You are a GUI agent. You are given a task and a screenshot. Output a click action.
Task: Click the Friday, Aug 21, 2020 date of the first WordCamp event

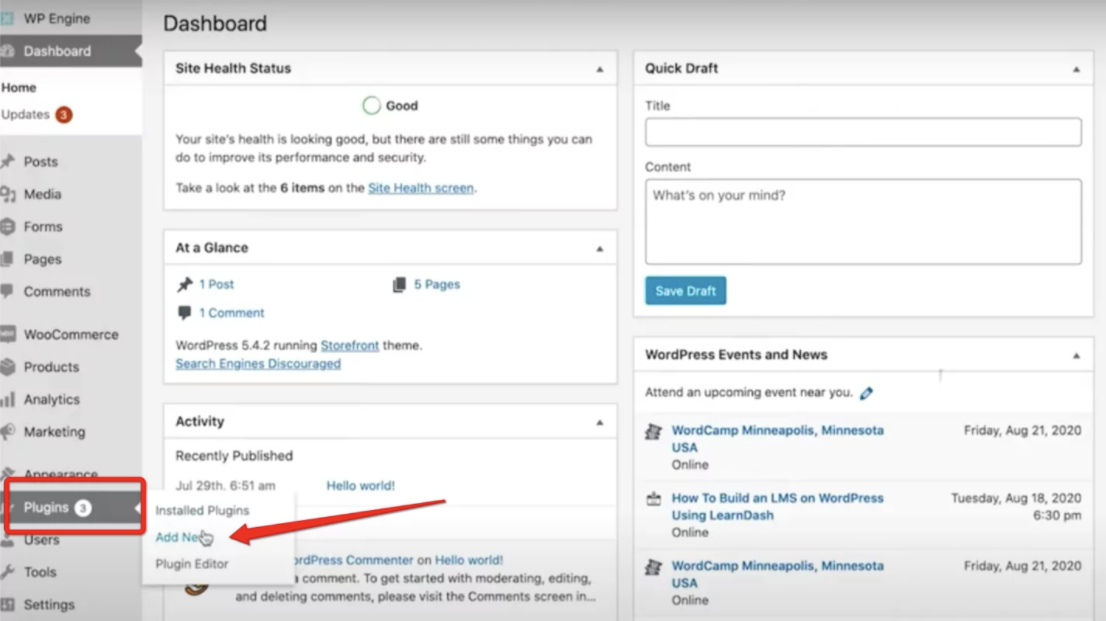tap(1022, 430)
